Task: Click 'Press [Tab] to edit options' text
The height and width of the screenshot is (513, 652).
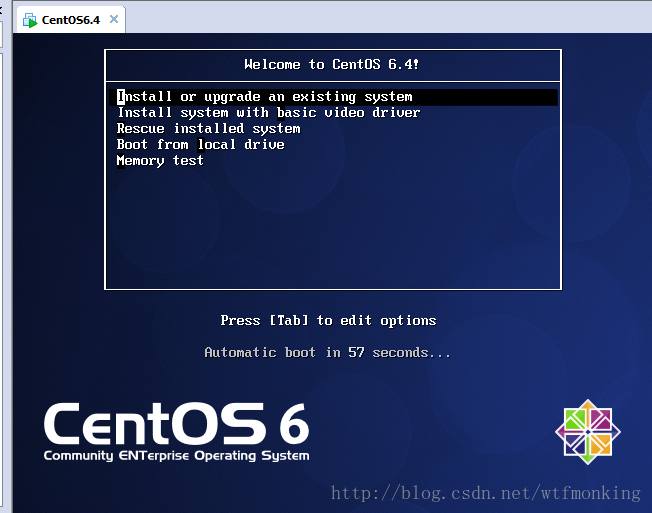Action: point(328,320)
